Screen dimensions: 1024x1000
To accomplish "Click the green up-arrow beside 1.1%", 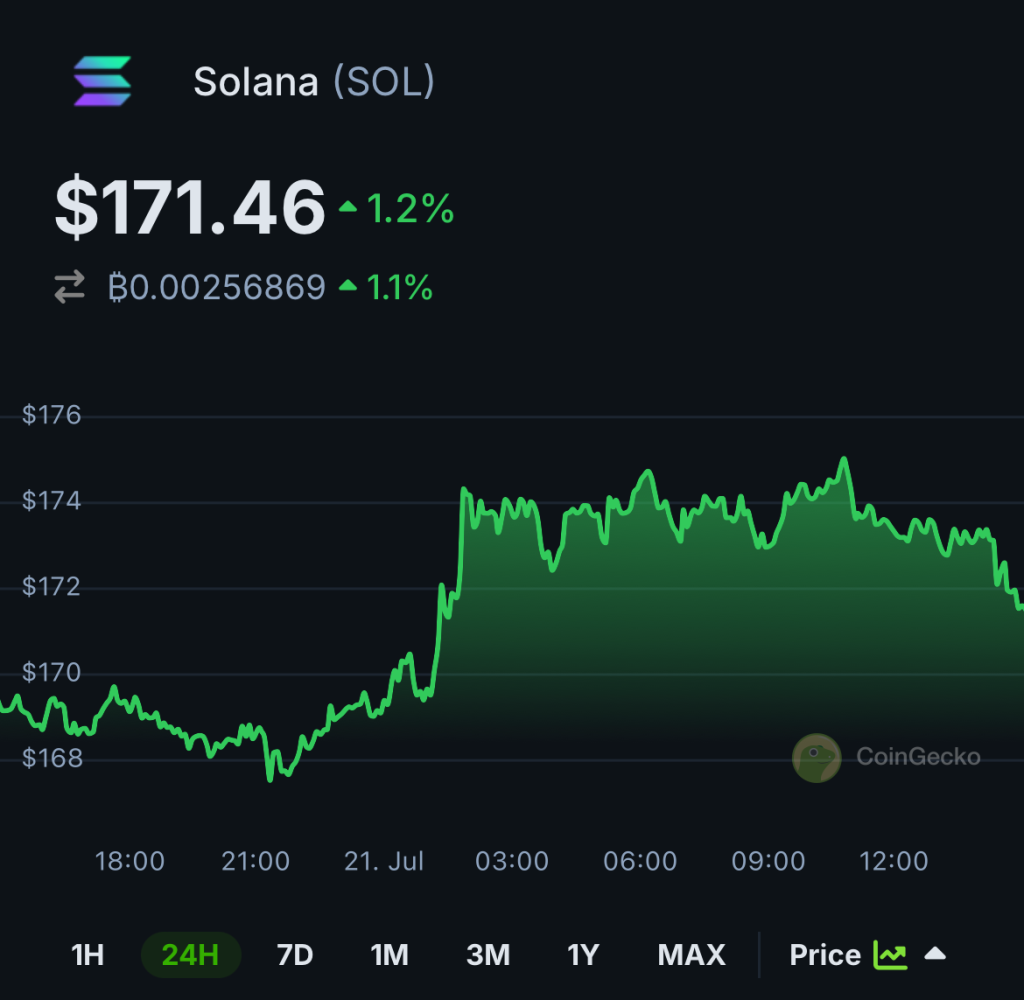I will click(348, 285).
